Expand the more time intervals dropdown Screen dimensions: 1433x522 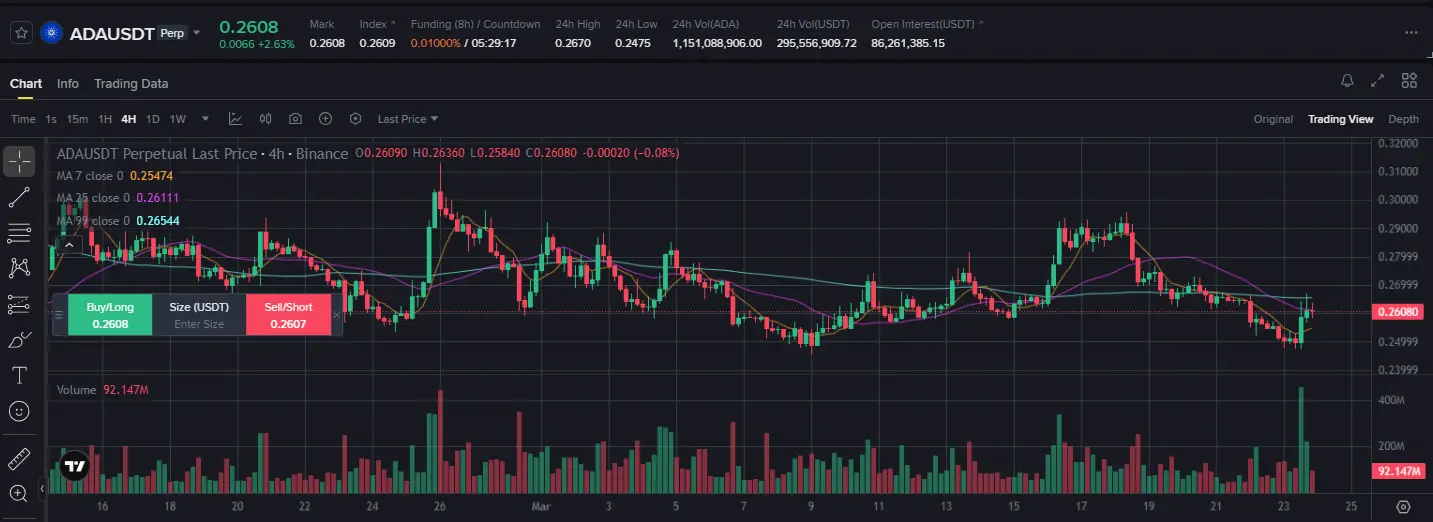(205, 119)
